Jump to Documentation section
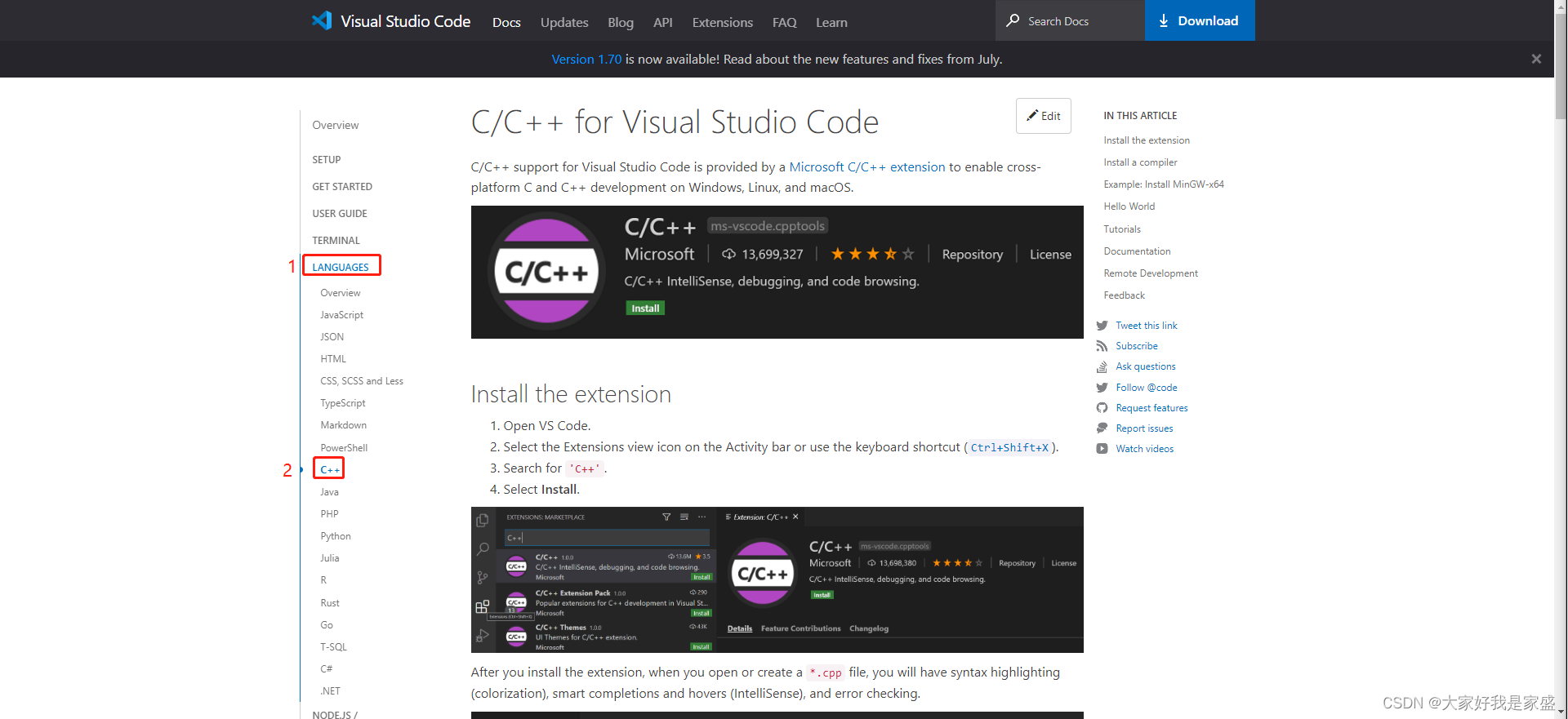1568x719 pixels. pos(1137,251)
